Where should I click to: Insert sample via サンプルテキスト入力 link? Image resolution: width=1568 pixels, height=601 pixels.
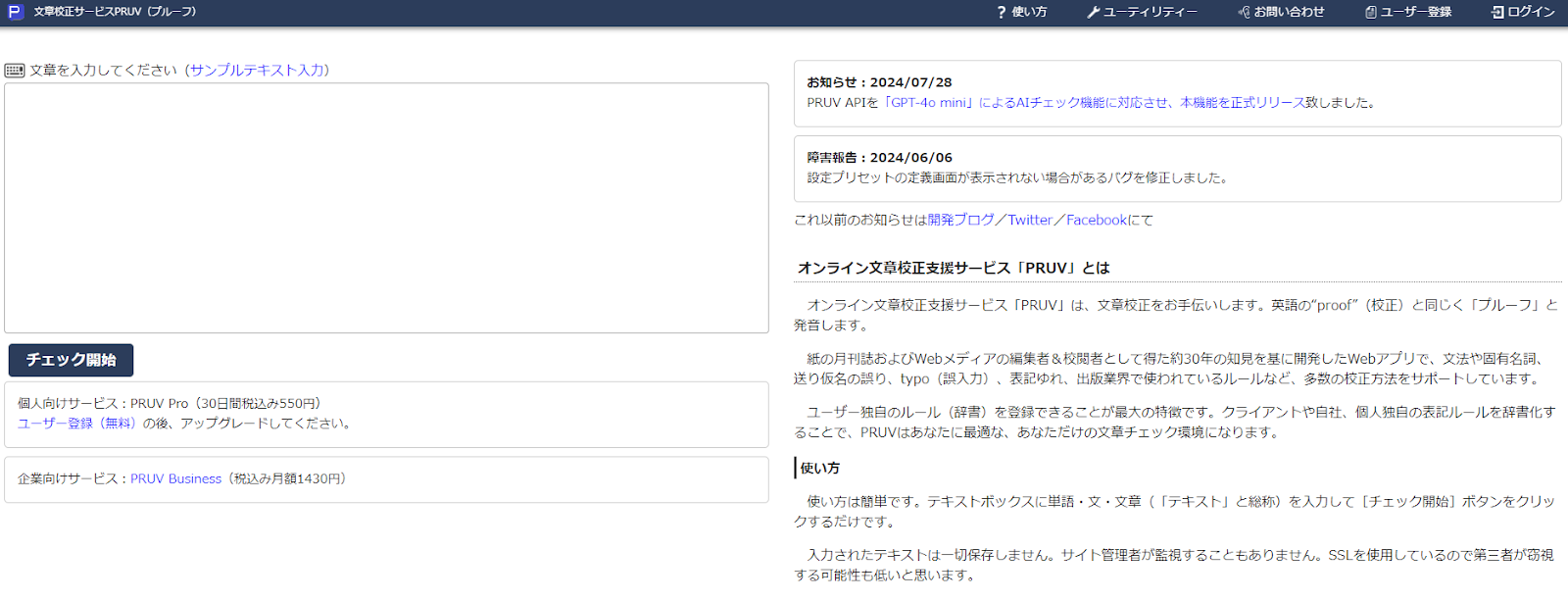point(259,71)
